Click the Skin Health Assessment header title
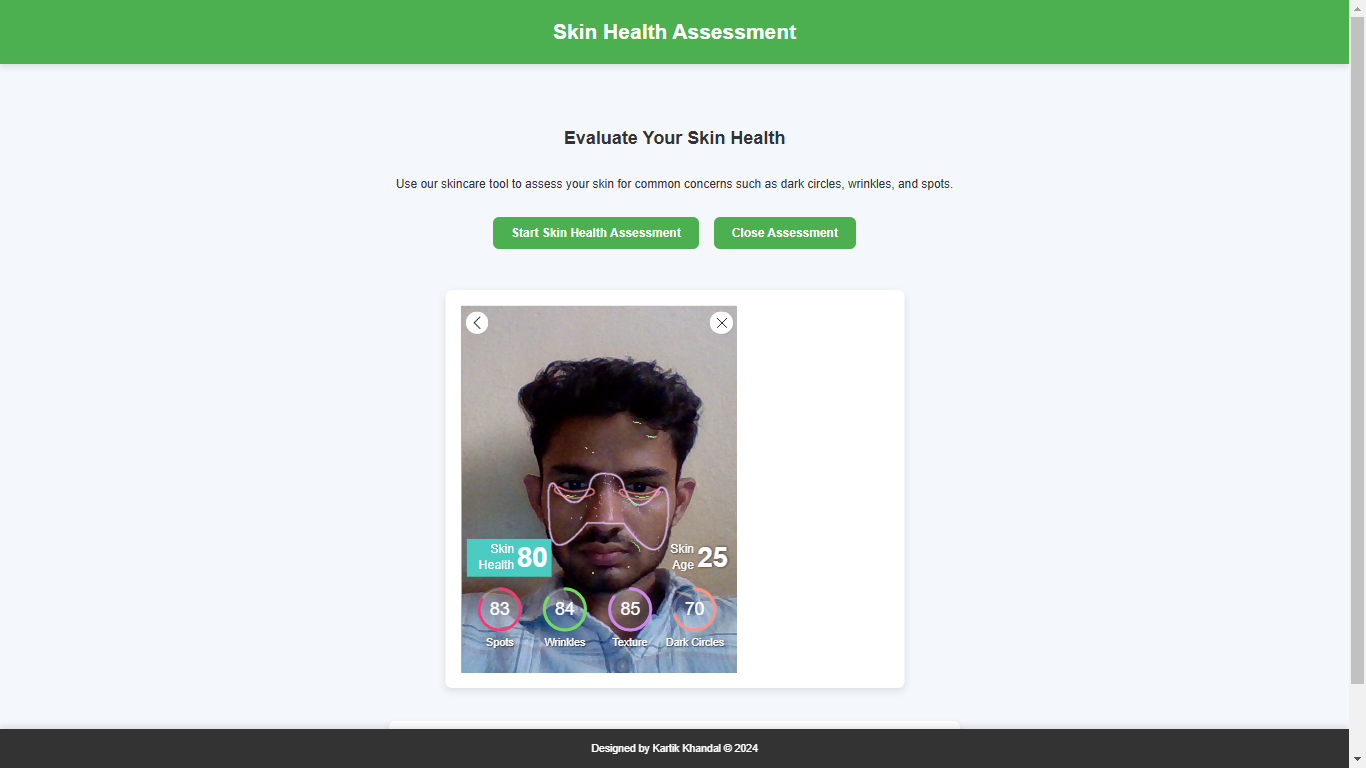The image size is (1366, 768). click(675, 32)
